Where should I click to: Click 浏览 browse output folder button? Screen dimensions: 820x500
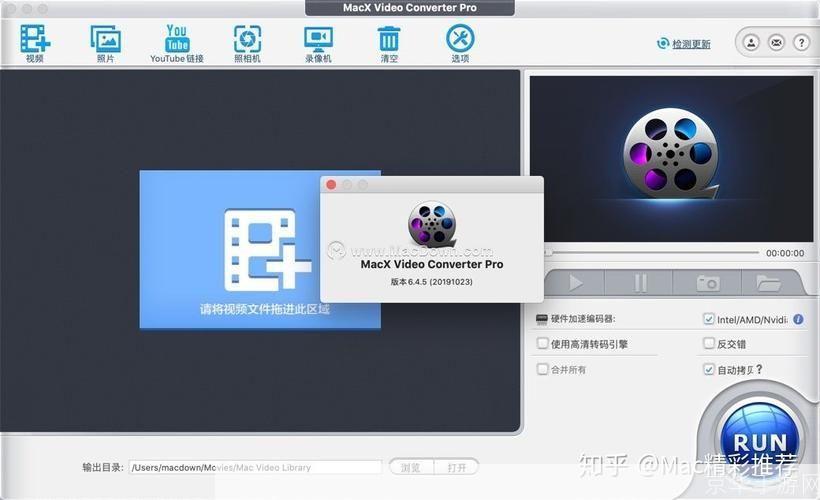pos(411,467)
